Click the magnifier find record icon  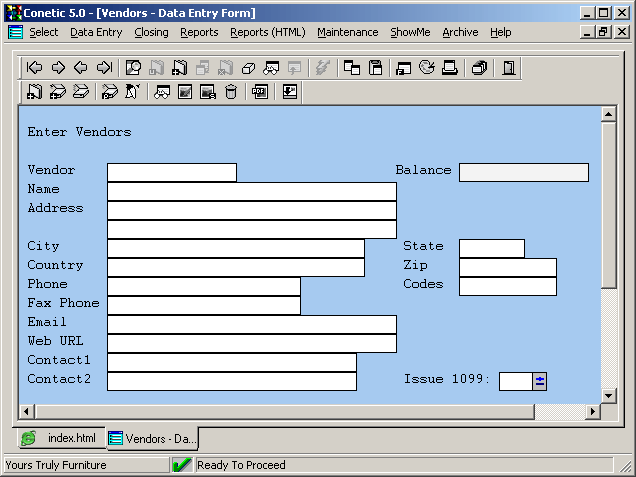(x=133, y=68)
